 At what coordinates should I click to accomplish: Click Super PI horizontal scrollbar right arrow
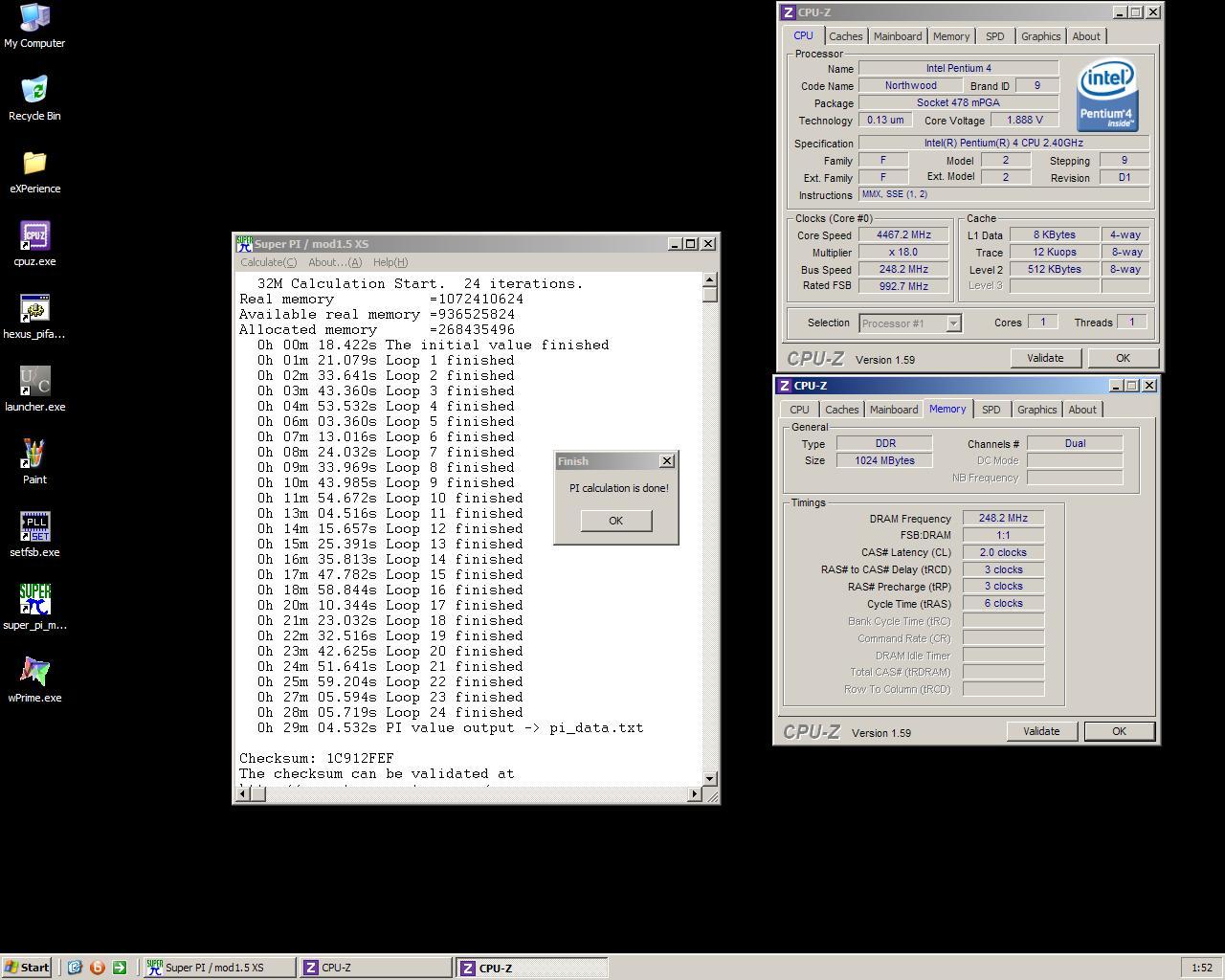click(695, 794)
